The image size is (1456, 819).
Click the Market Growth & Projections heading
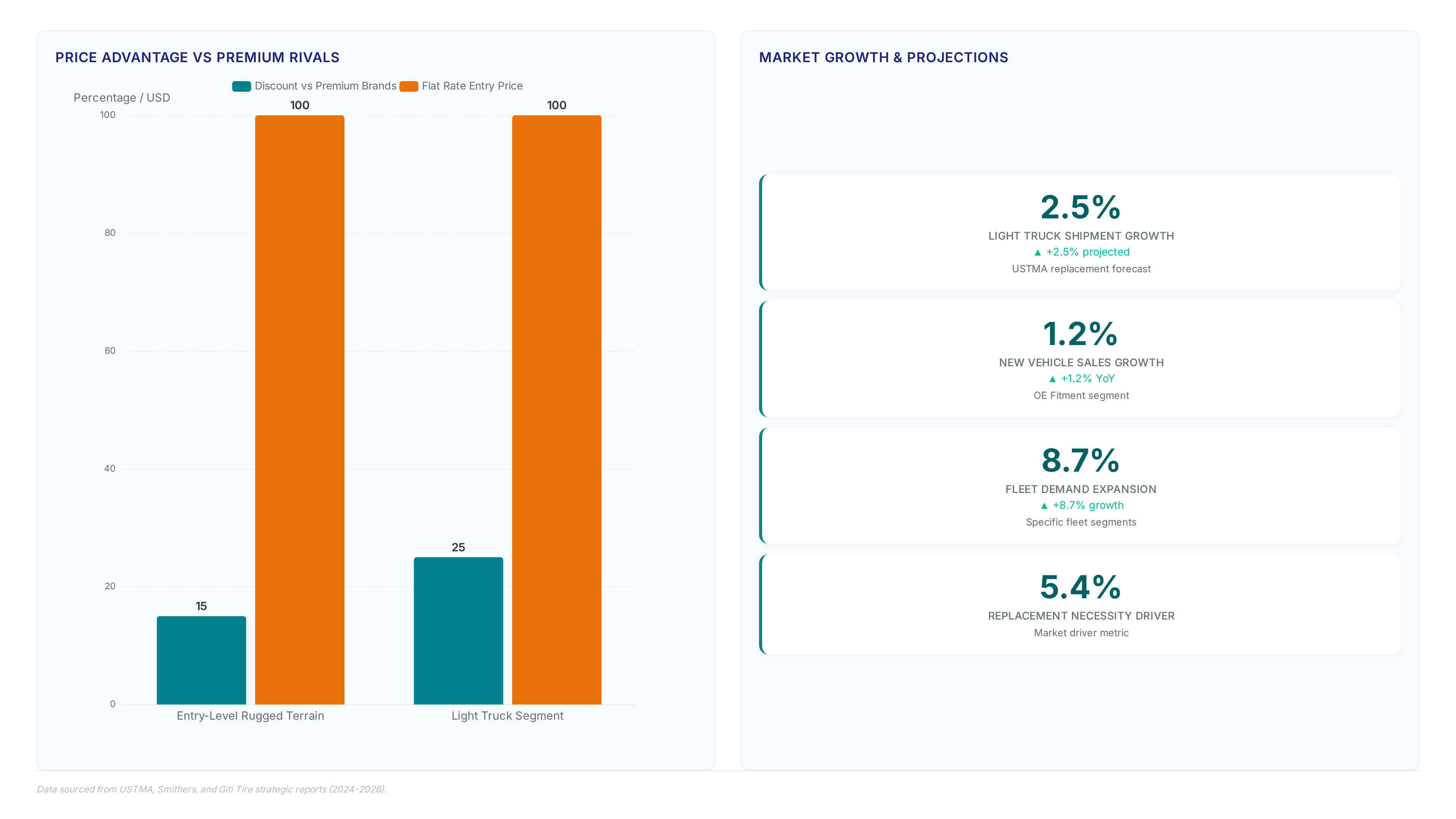tap(883, 58)
